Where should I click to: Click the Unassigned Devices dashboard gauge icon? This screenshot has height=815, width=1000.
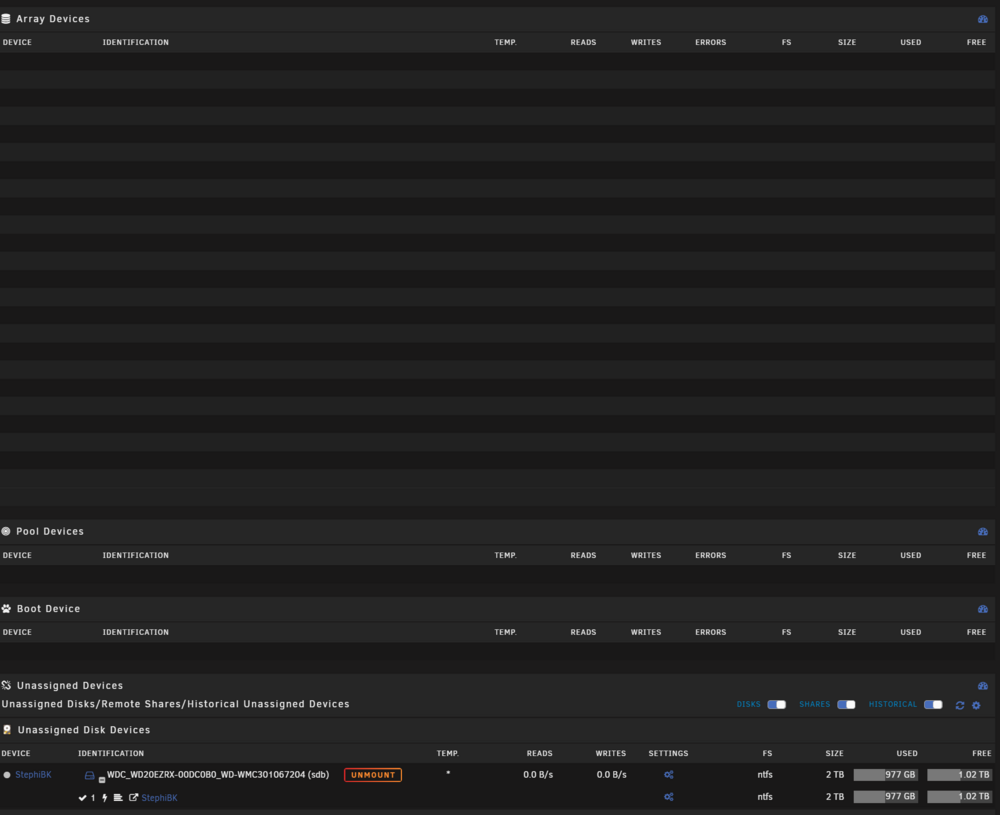[983, 686]
